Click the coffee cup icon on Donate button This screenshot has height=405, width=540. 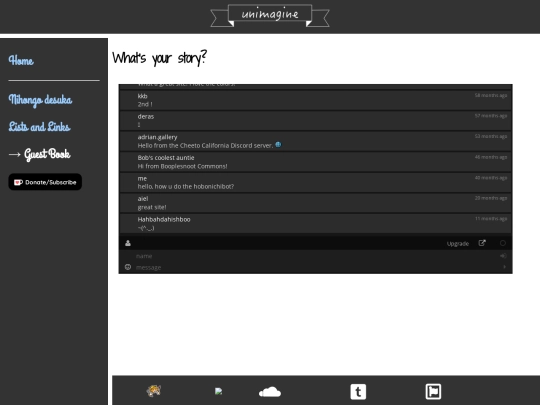[18, 182]
